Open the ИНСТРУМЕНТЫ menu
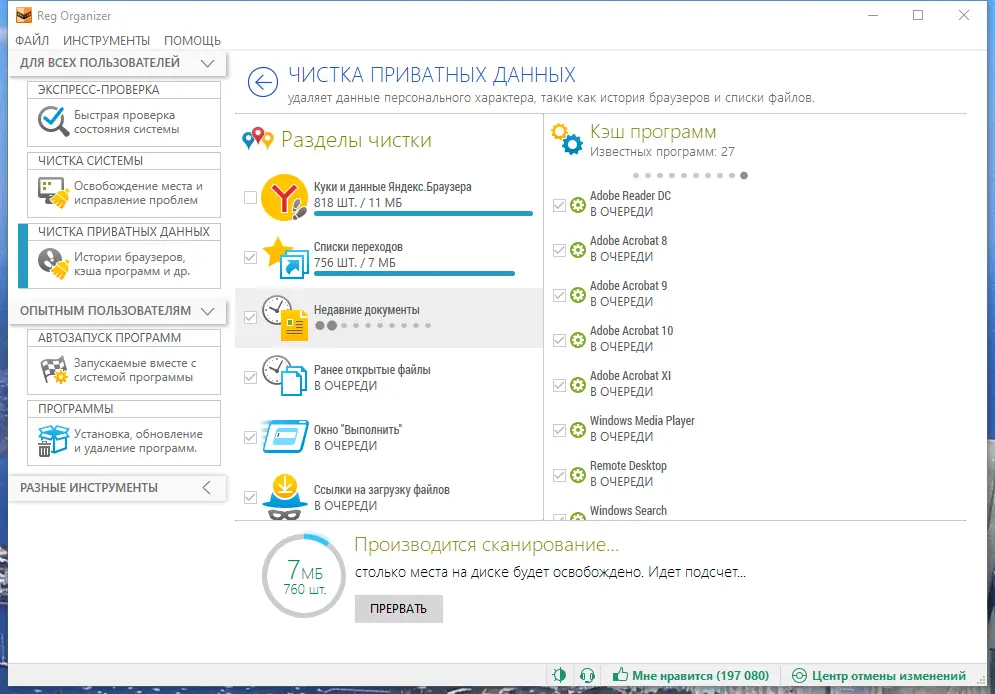This screenshot has width=995, height=694. (x=107, y=41)
